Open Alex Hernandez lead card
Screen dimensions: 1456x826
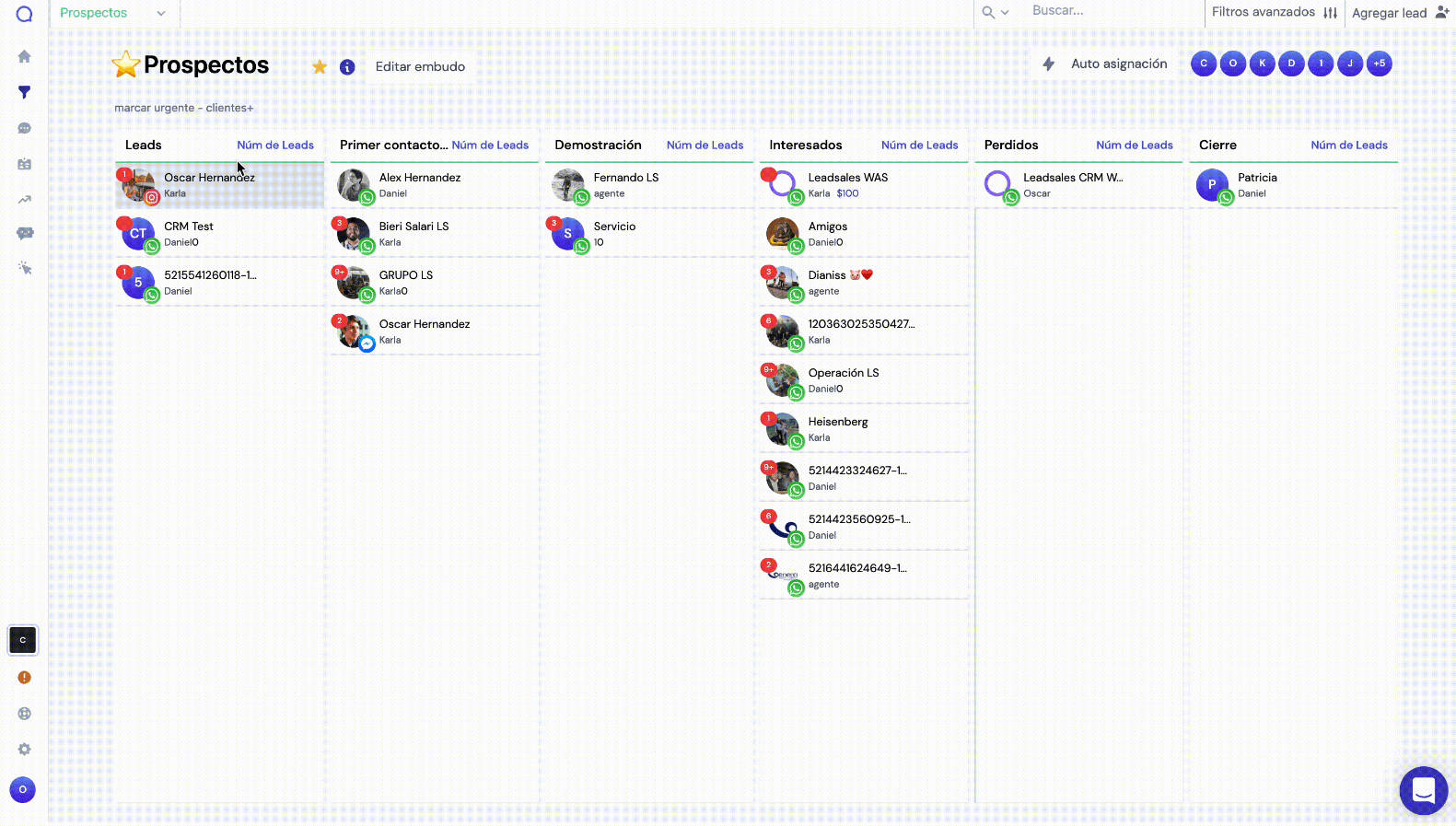point(435,185)
